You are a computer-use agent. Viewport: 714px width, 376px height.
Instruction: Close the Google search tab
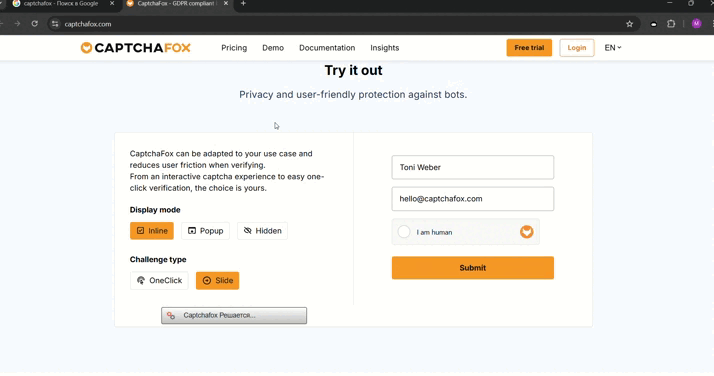coord(112,4)
